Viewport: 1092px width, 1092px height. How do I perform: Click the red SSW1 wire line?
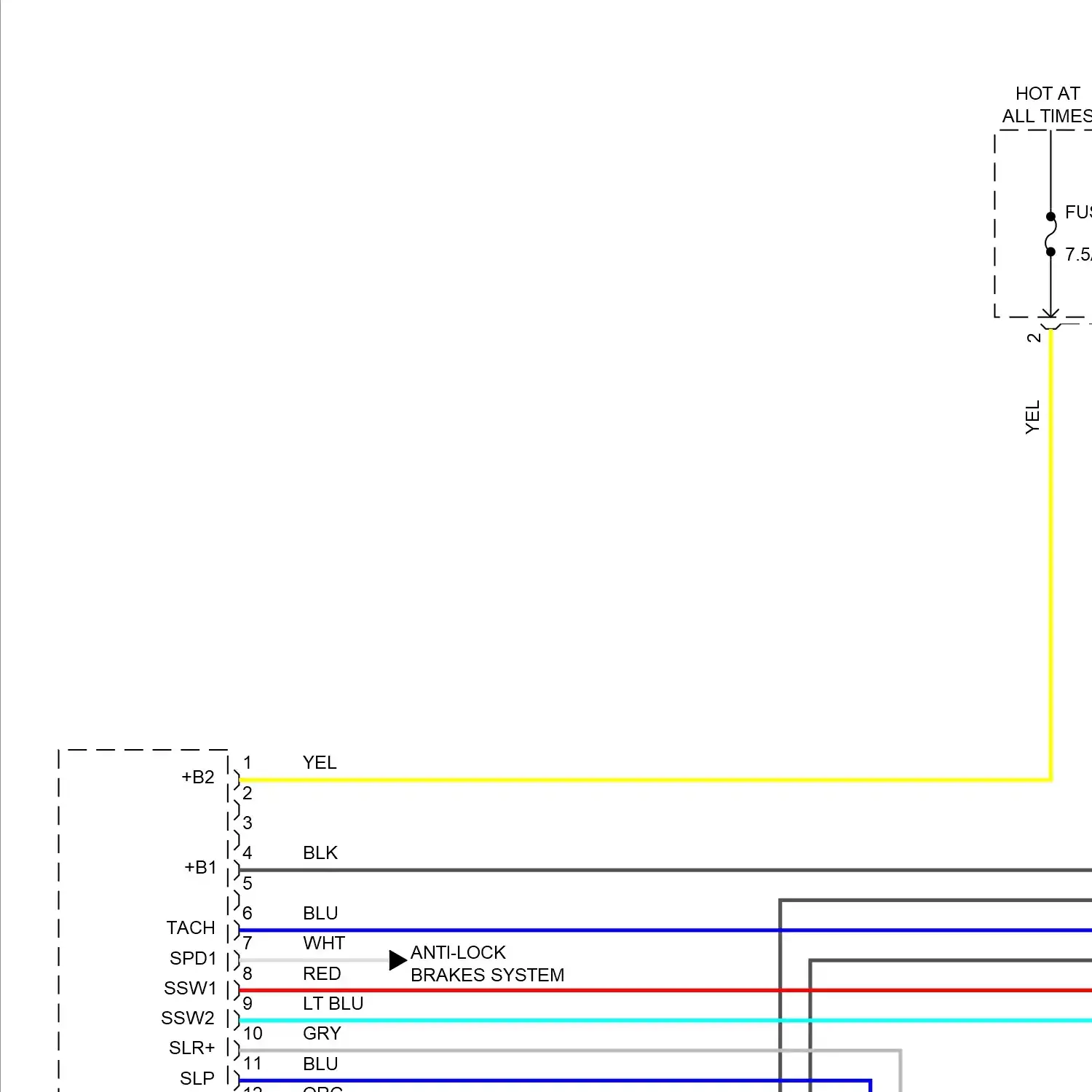pyautogui.click(x=665, y=990)
